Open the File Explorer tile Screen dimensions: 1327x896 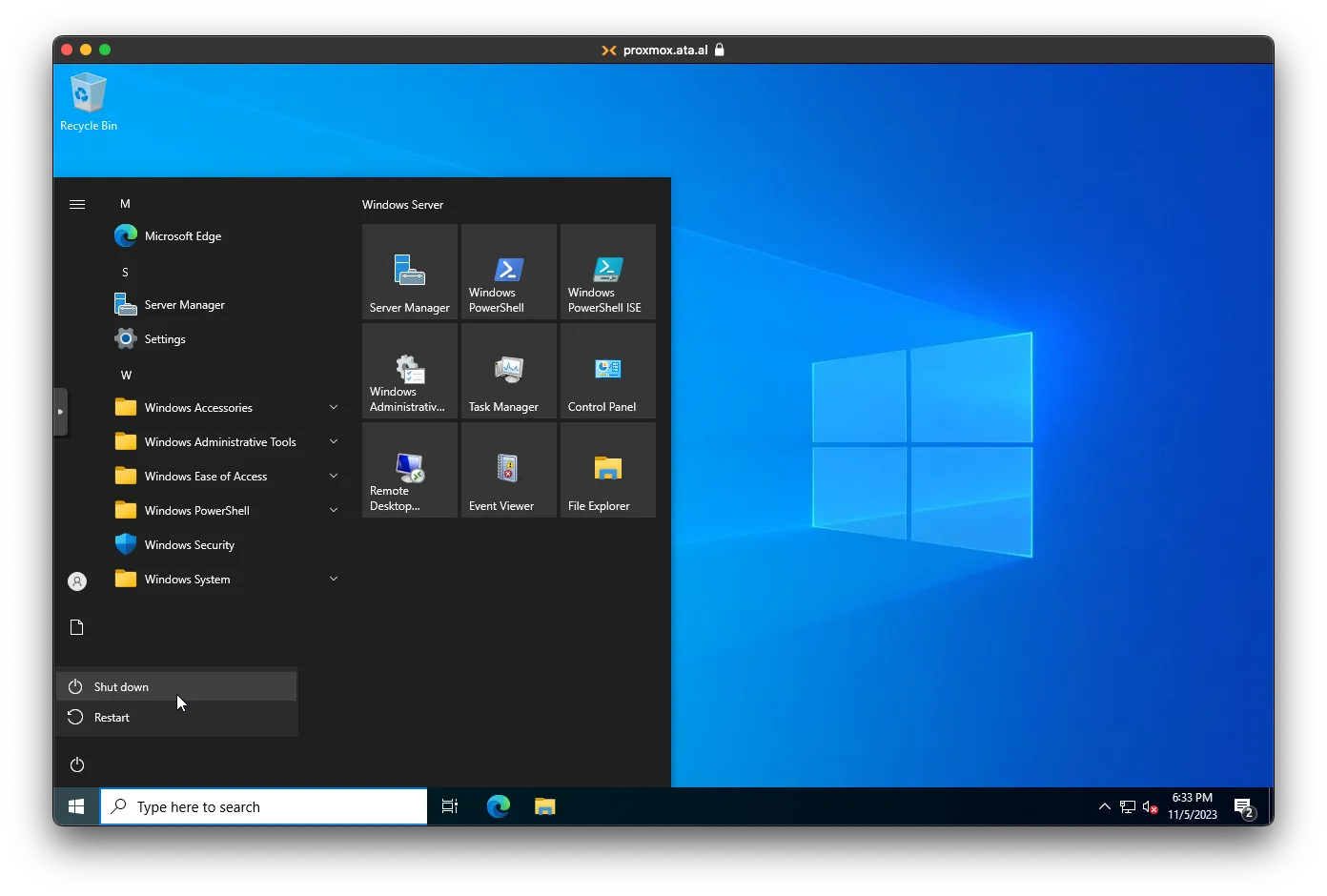click(608, 470)
